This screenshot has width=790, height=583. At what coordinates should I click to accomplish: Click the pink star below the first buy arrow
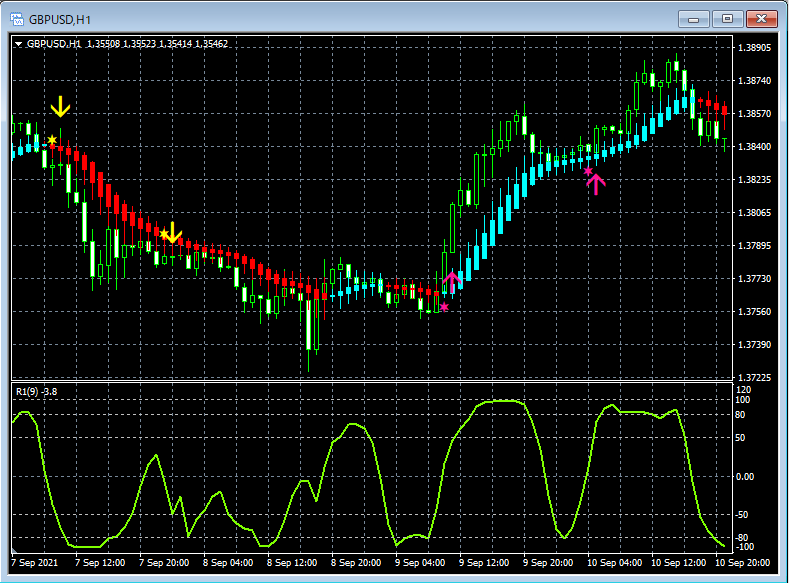click(444, 307)
